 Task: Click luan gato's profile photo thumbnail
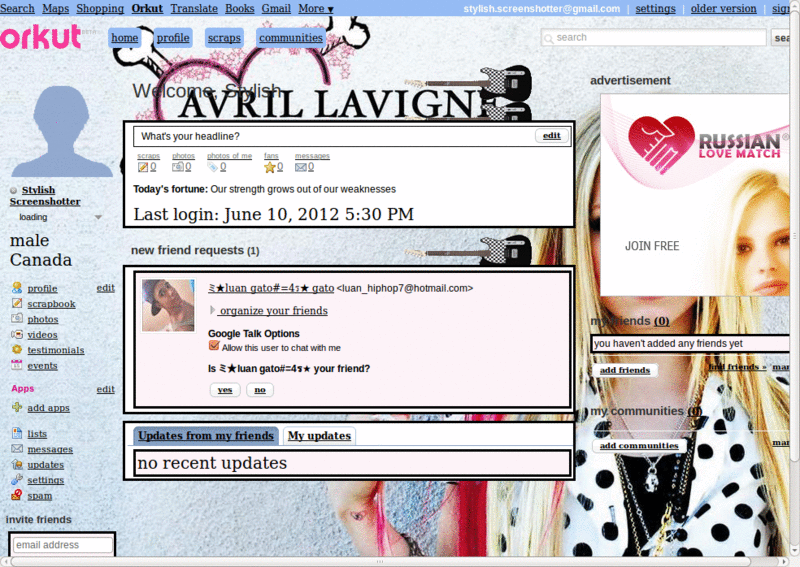(x=168, y=305)
